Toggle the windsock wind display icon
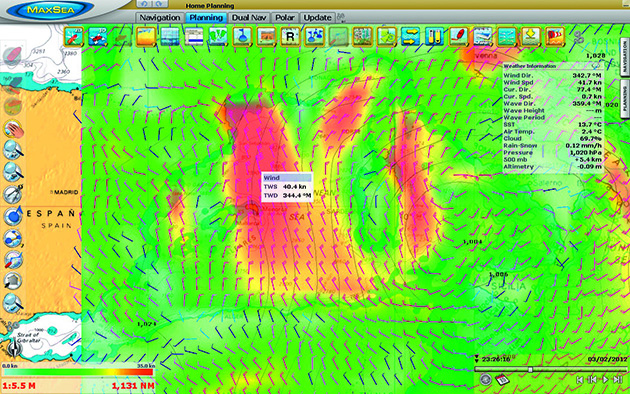This screenshot has width=630, height=394. pos(555,36)
